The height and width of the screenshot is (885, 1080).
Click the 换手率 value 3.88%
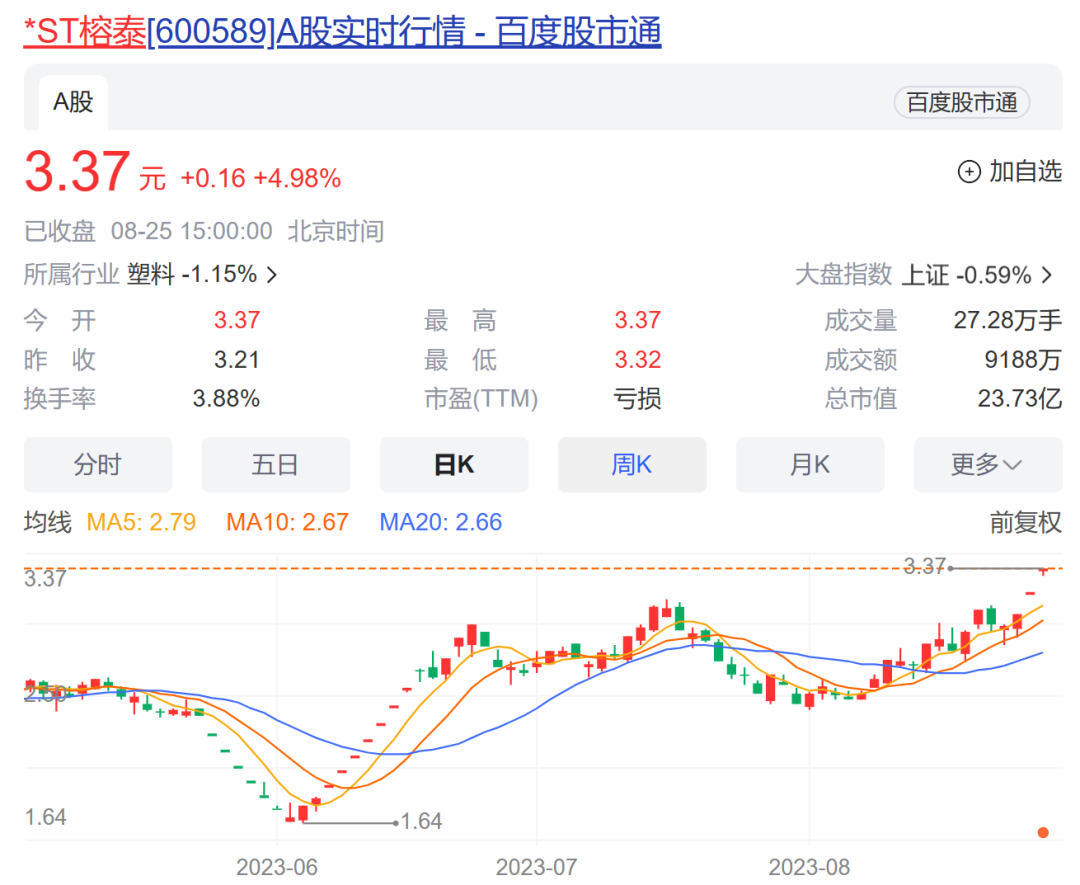click(226, 398)
